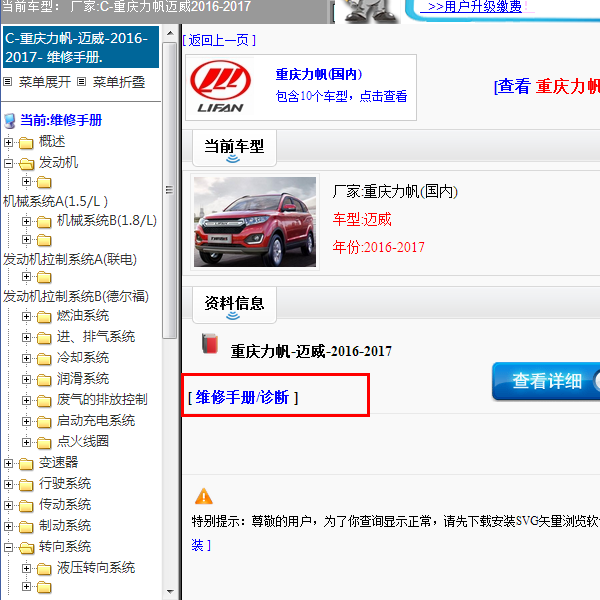Select 发动机控制系统B(德尔福) tree item
The width and height of the screenshot is (600, 600).
[76, 297]
